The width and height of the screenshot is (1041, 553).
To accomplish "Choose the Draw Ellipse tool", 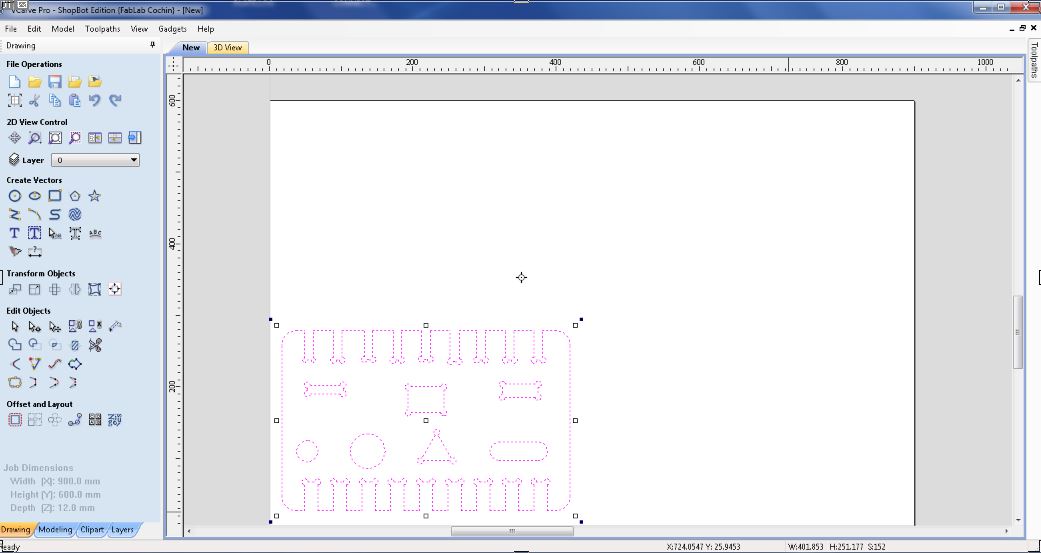I will 35,196.
